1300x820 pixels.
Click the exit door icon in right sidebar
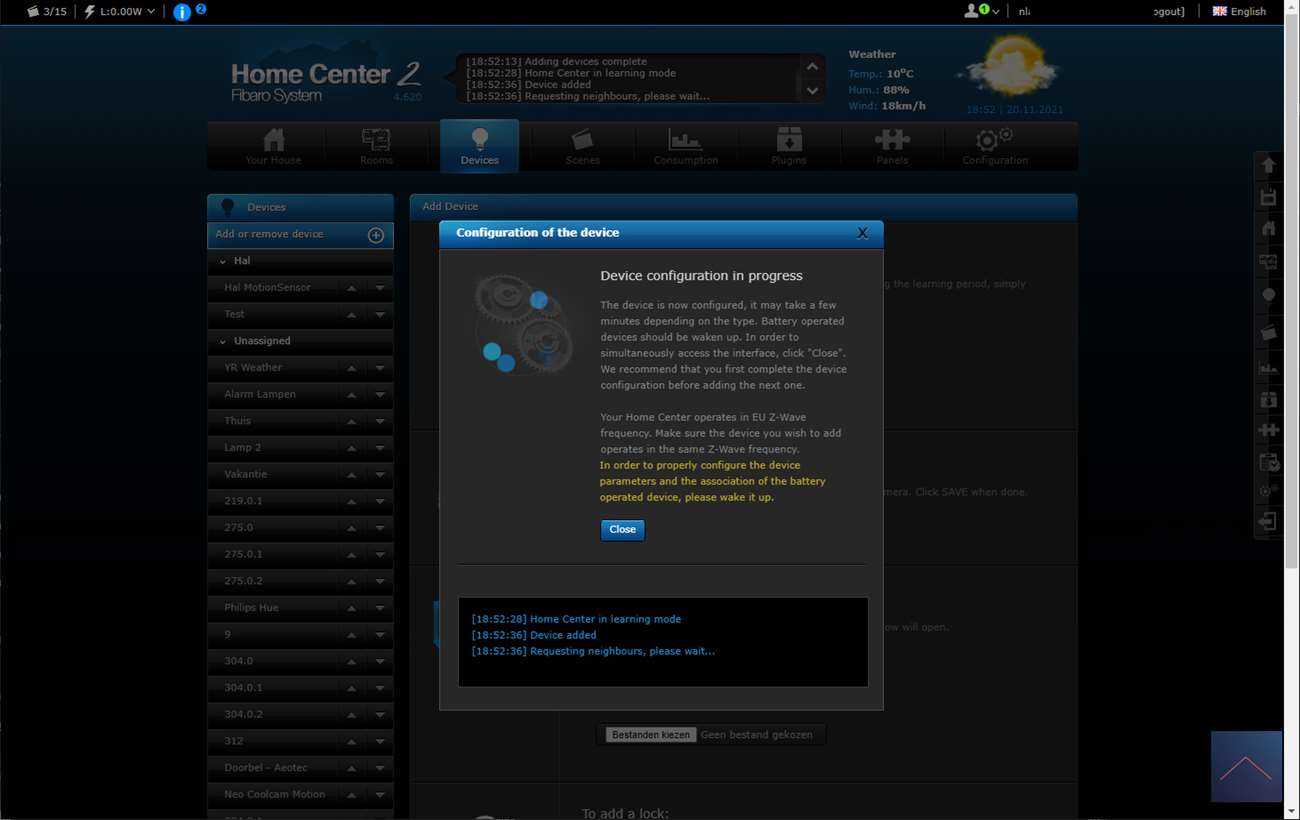(x=1268, y=521)
